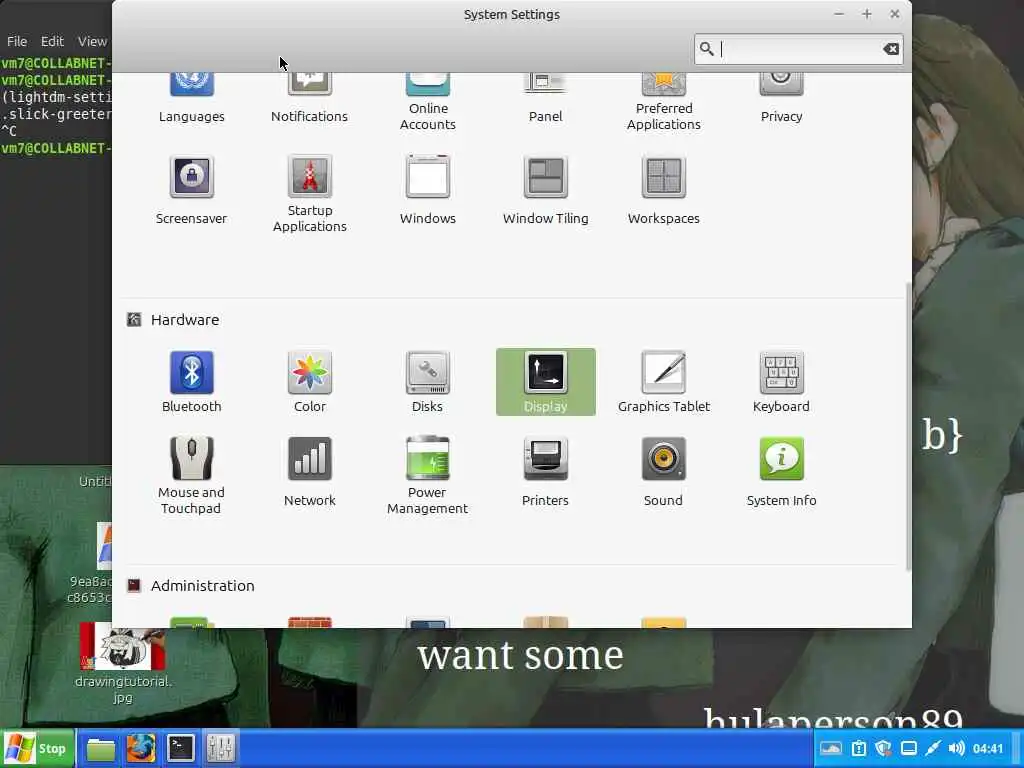Viewport: 1024px width, 768px height.
Task: Open Printers settings
Action: coord(545,472)
